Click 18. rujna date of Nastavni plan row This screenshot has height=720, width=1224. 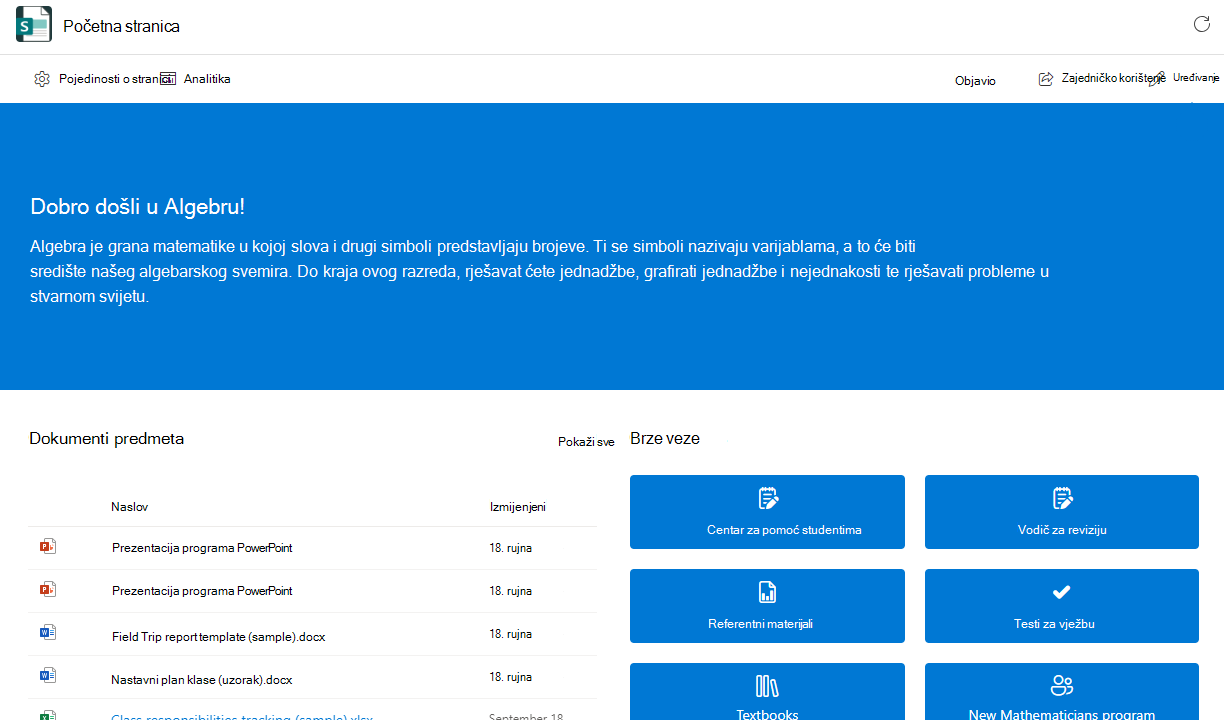click(510, 677)
